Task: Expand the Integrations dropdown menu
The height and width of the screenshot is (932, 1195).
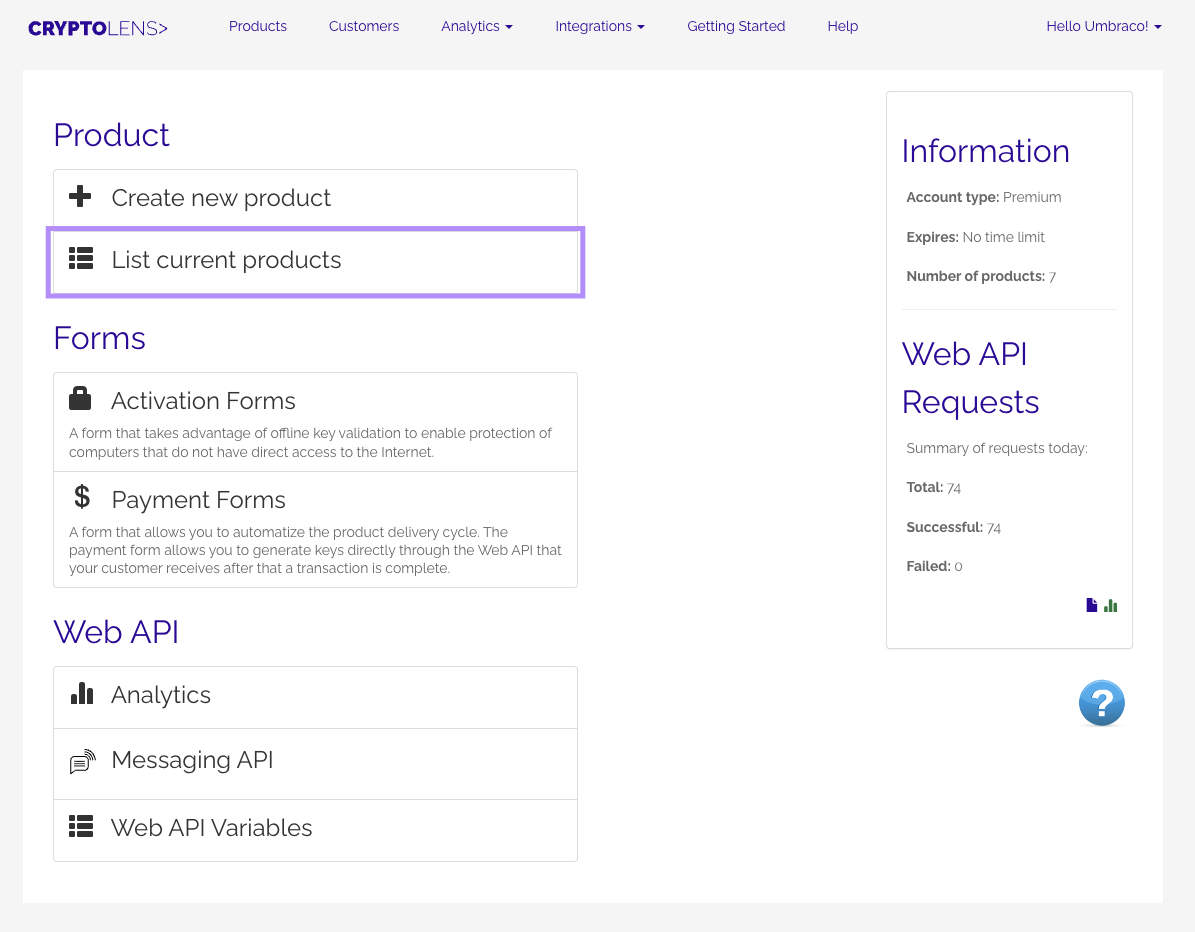Action: coord(599,27)
